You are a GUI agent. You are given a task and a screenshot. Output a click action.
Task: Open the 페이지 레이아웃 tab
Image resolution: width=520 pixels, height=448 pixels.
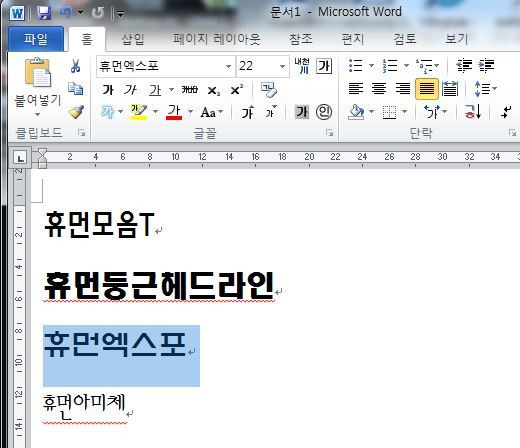(216, 39)
